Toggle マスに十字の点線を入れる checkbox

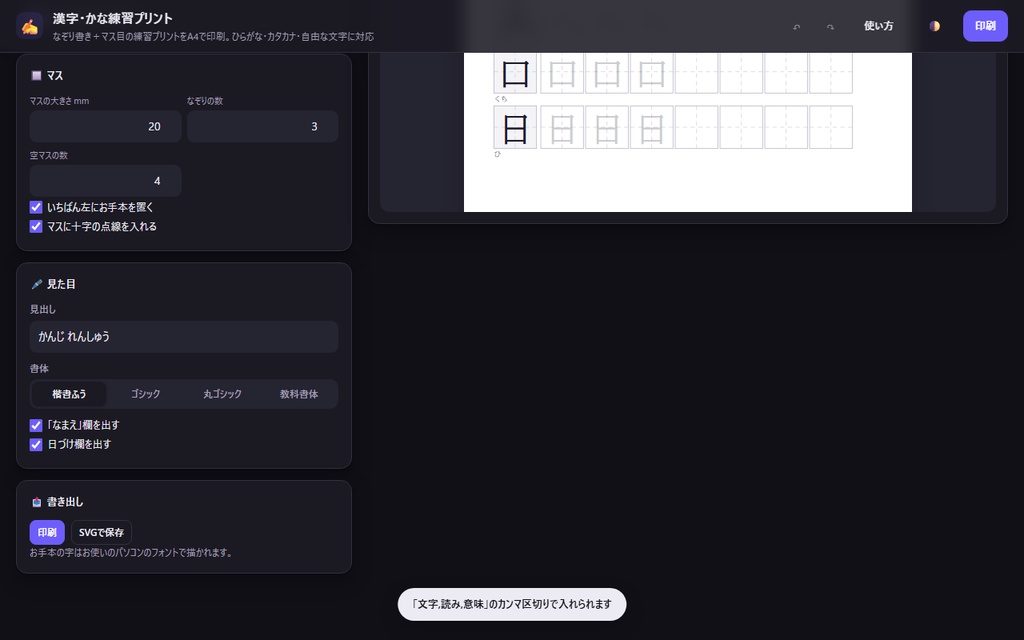point(36,227)
